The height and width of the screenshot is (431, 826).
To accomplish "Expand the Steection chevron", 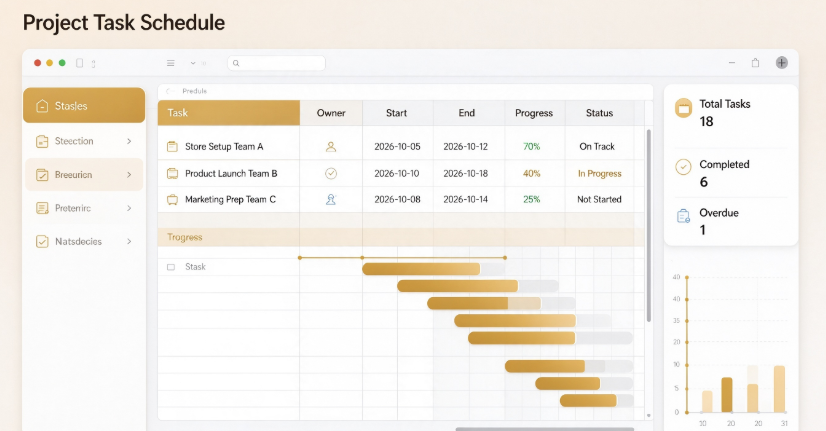I will coord(129,141).
